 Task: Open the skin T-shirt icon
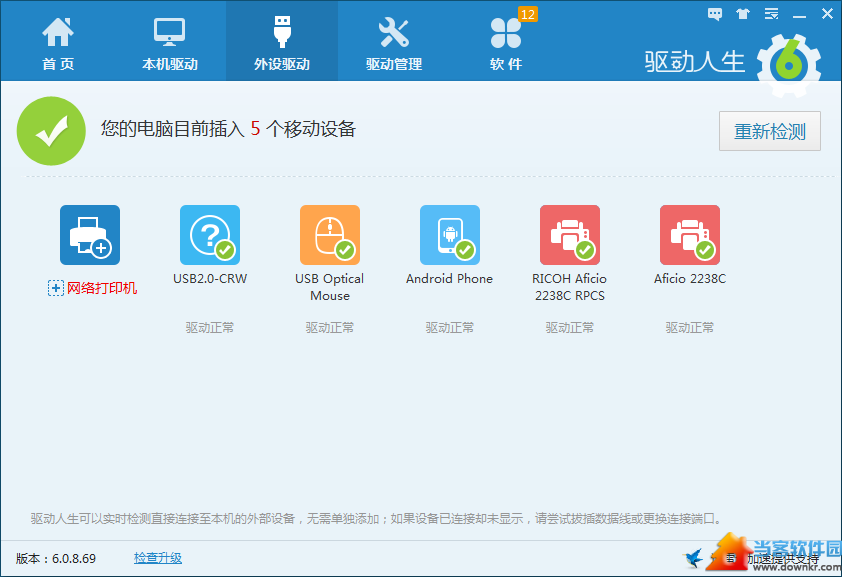point(743,14)
